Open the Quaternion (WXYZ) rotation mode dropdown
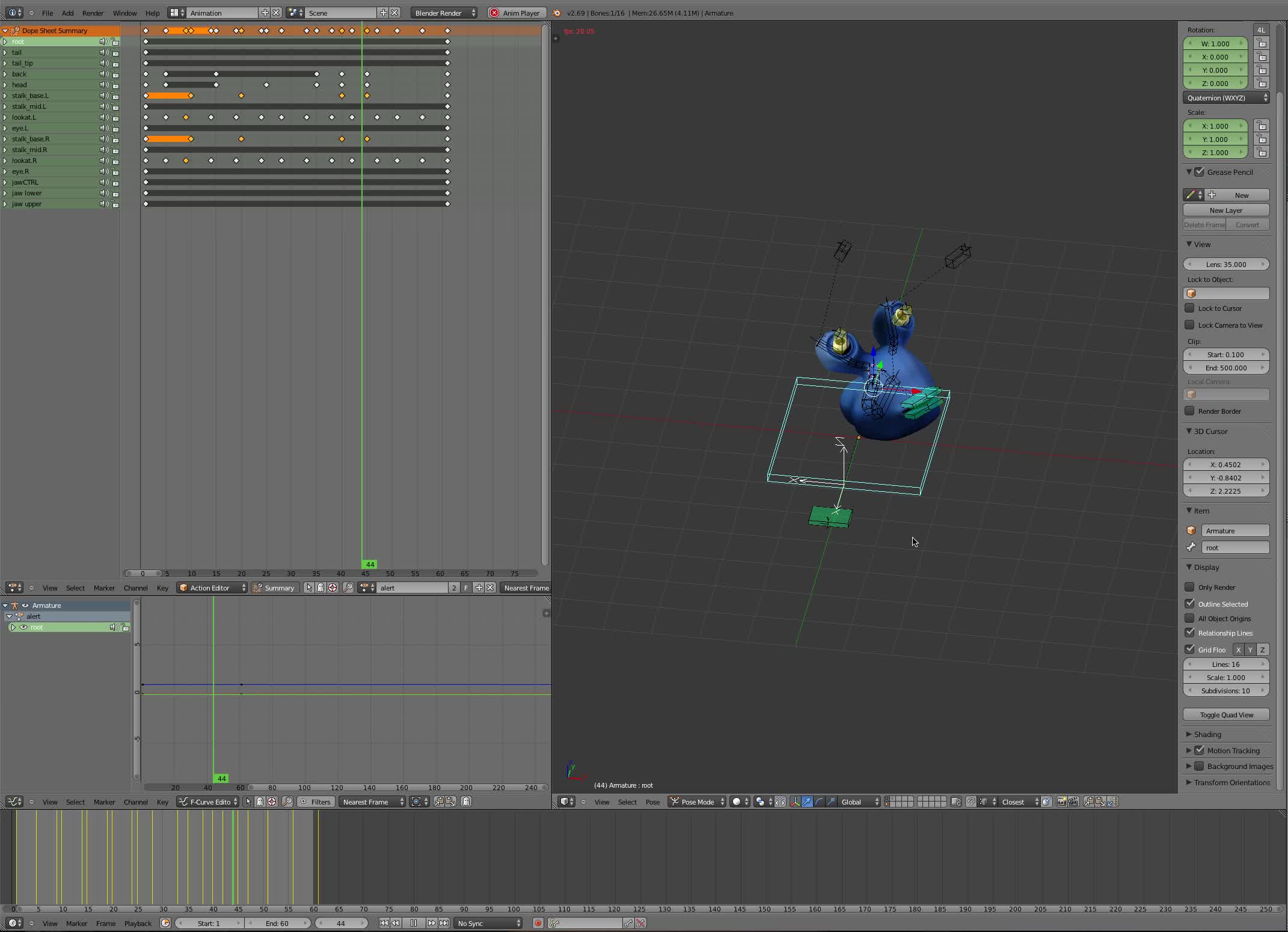The height and width of the screenshot is (932, 1288). tap(1226, 97)
